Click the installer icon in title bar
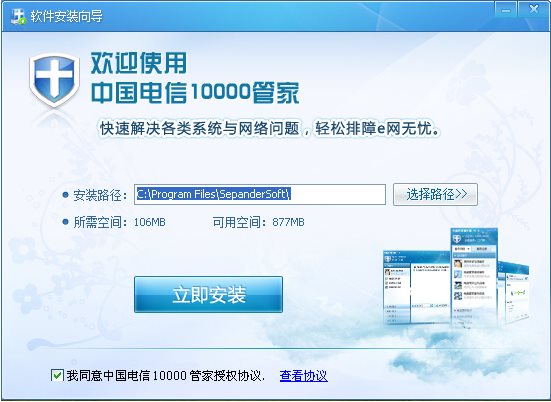 pyautogui.click(x=18, y=17)
